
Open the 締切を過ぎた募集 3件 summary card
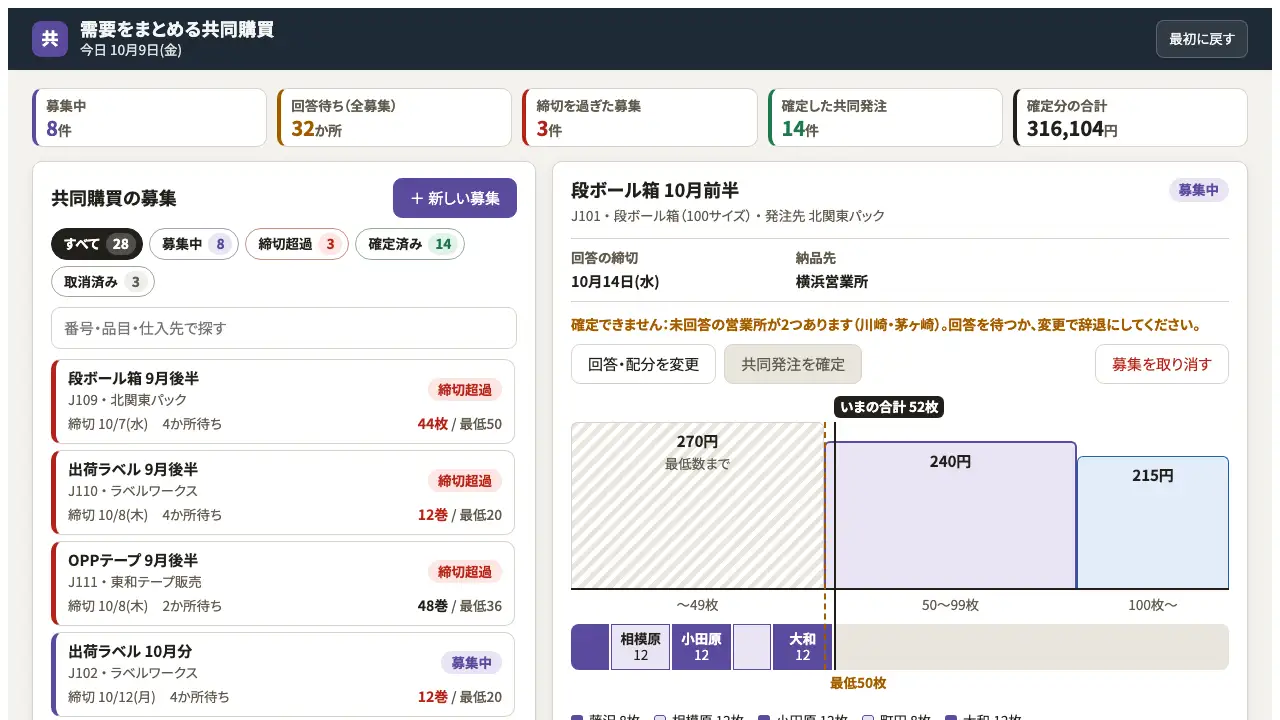coord(640,118)
